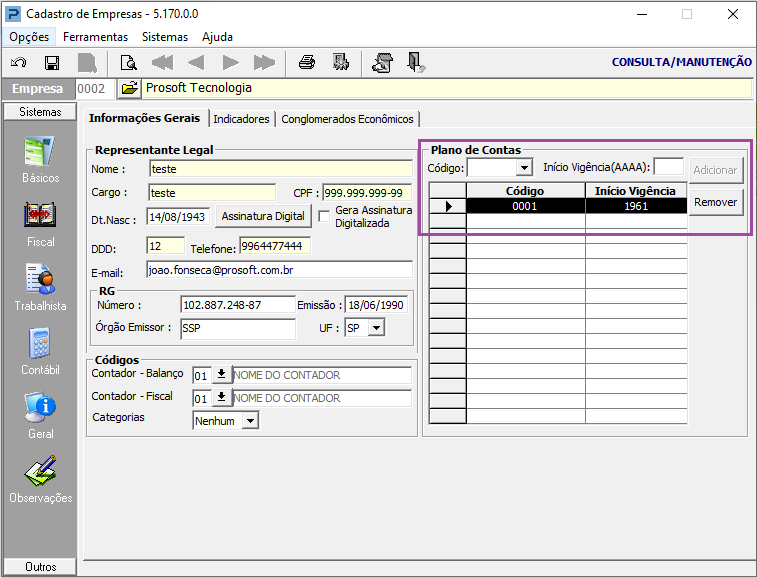757x578 pixels.
Task: Click the Telefone field
Action: 275,246
